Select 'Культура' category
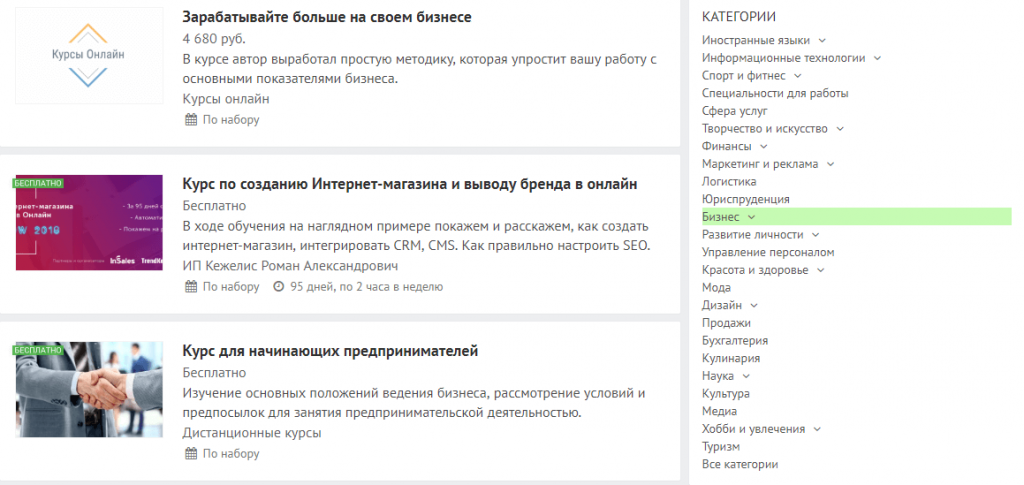The width and height of the screenshot is (1024, 485). point(726,394)
